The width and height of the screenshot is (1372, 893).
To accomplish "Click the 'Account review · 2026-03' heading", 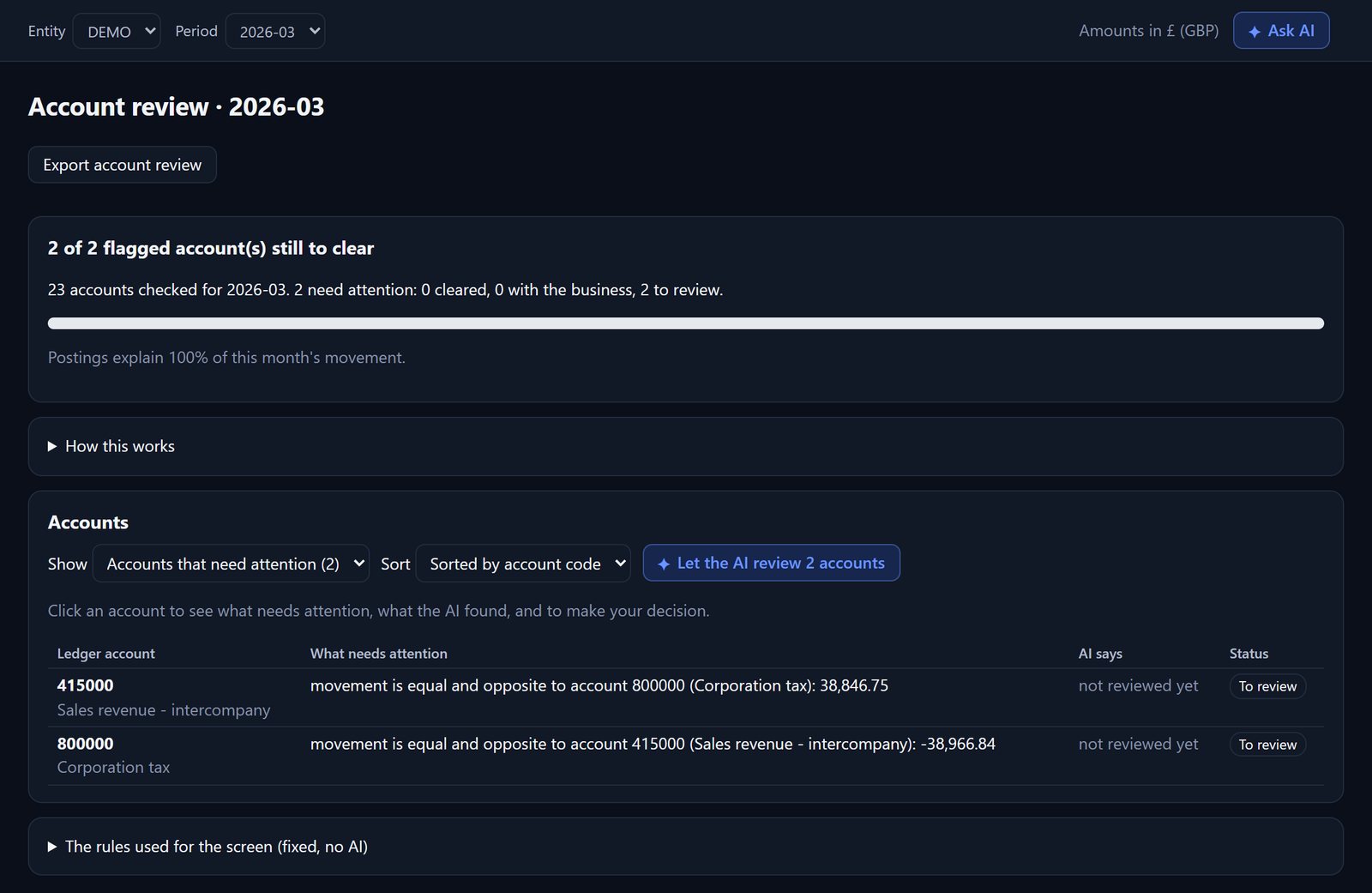I will [177, 107].
